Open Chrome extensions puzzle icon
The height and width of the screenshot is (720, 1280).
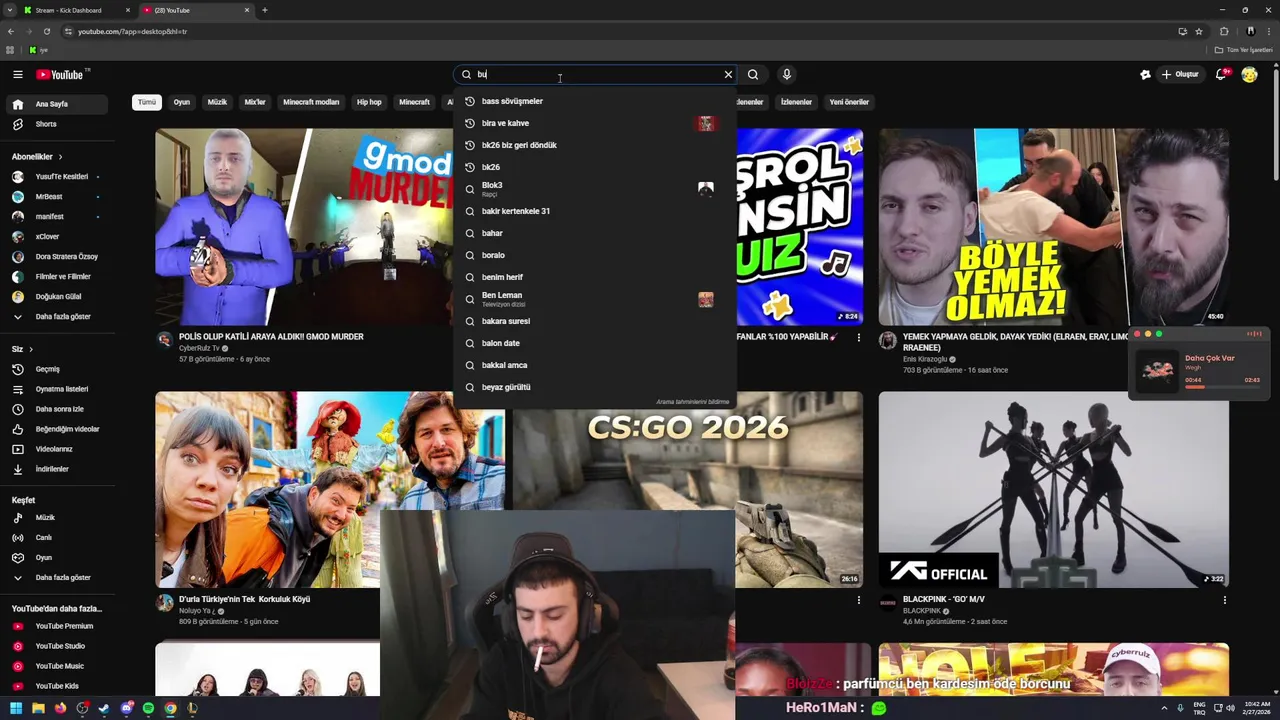(1224, 31)
